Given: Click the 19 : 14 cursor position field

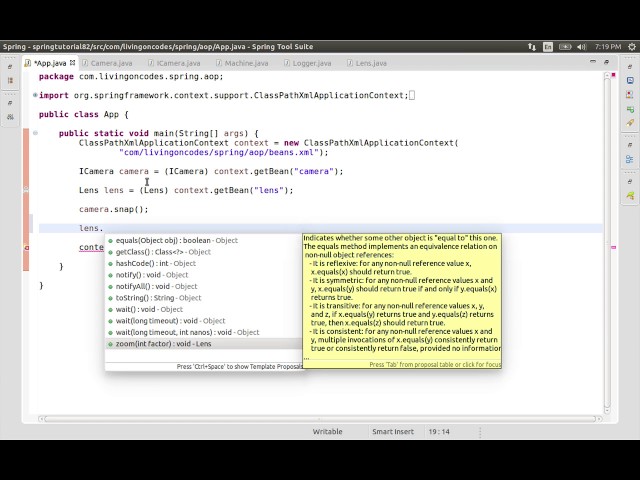Looking at the screenshot, I should pos(439,431).
